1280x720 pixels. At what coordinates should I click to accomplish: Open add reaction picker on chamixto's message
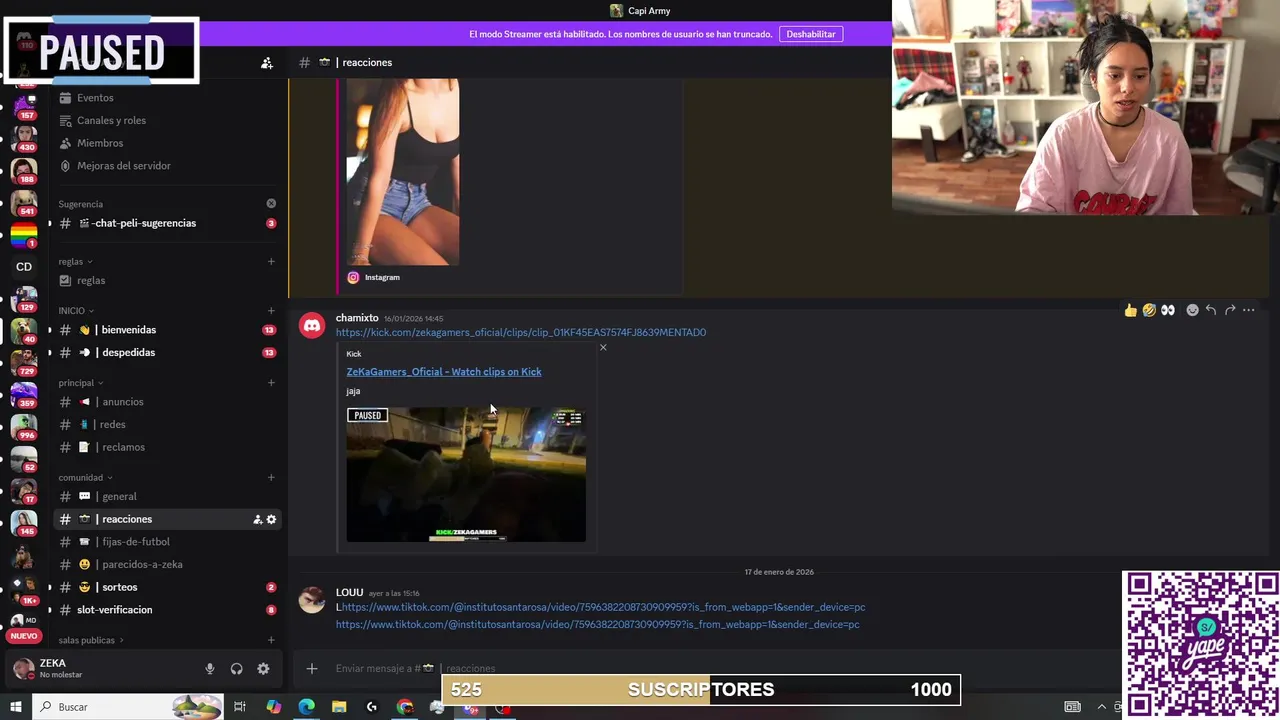point(1192,310)
